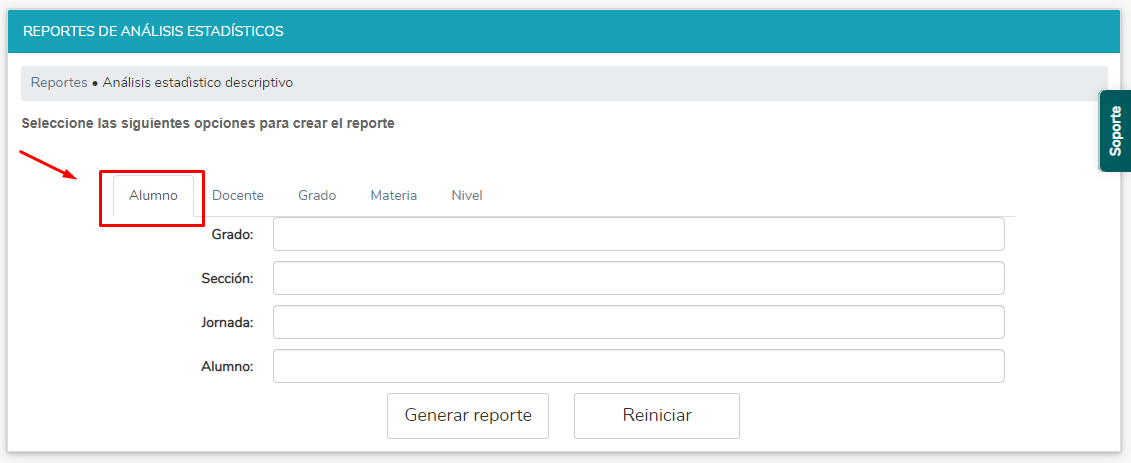
Task: Click the 'Grado:' field label
Action: [x=232, y=234]
